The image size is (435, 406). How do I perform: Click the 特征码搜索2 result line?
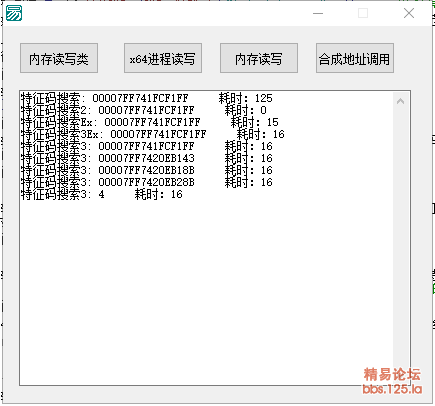click(144, 110)
